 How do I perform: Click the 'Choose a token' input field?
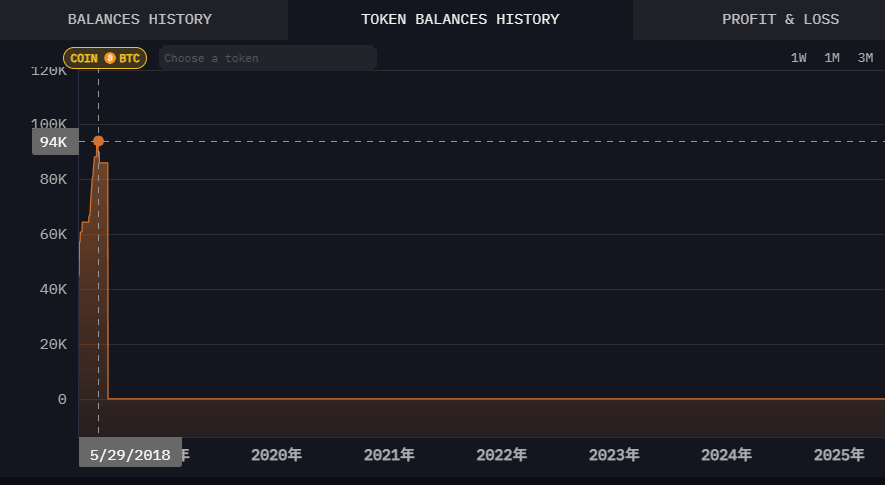pos(267,58)
